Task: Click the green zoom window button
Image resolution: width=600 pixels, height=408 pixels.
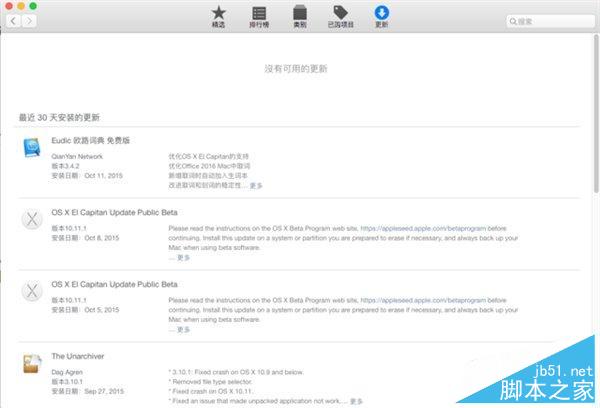Action: click(x=33, y=6)
